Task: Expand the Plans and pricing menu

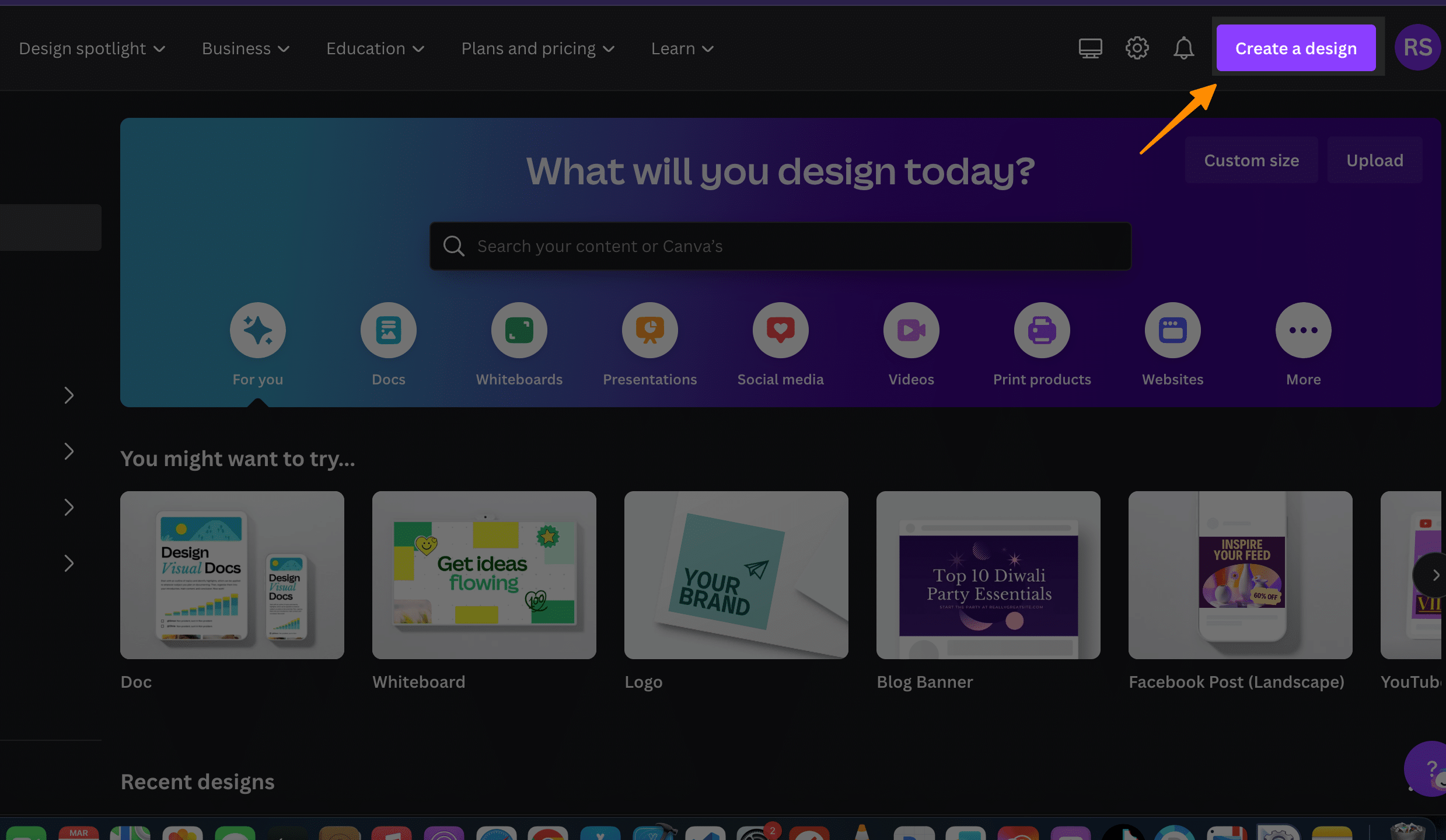Action: coord(536,48)
